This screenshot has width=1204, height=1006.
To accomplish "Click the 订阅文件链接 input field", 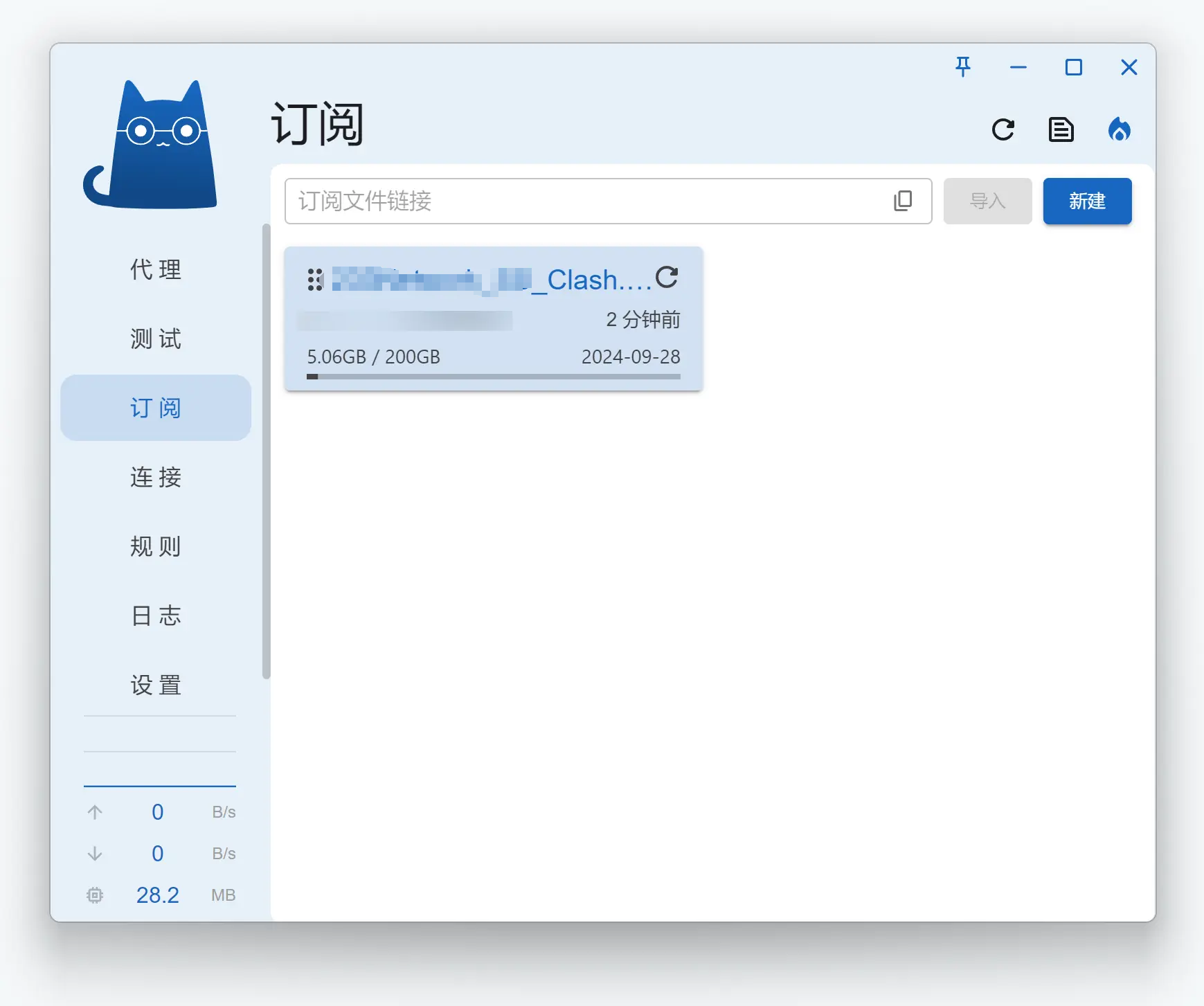I will click(x=588, y=201).
